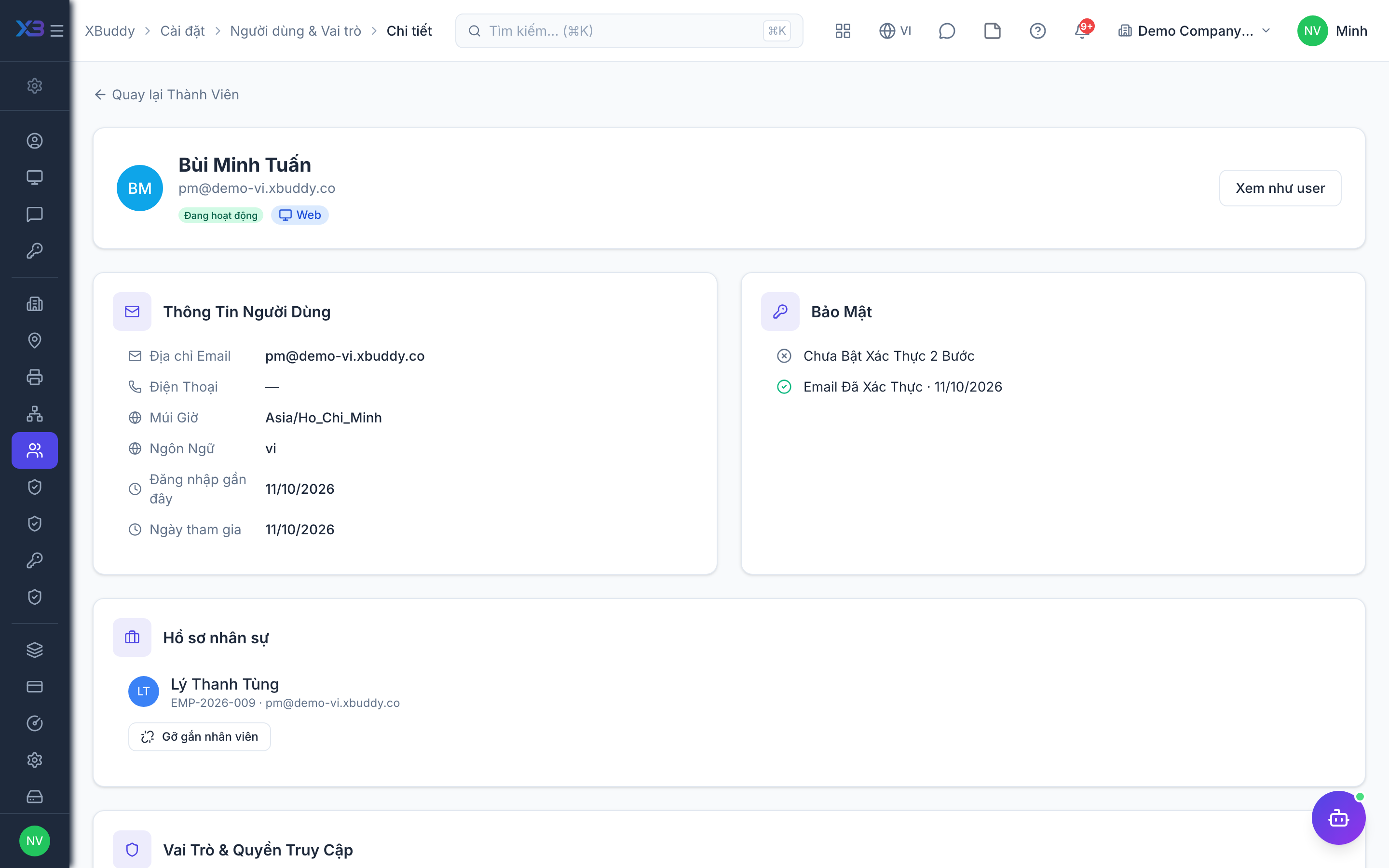Open the help question mark icon

pyautogui.click(x=1038, y=30)
